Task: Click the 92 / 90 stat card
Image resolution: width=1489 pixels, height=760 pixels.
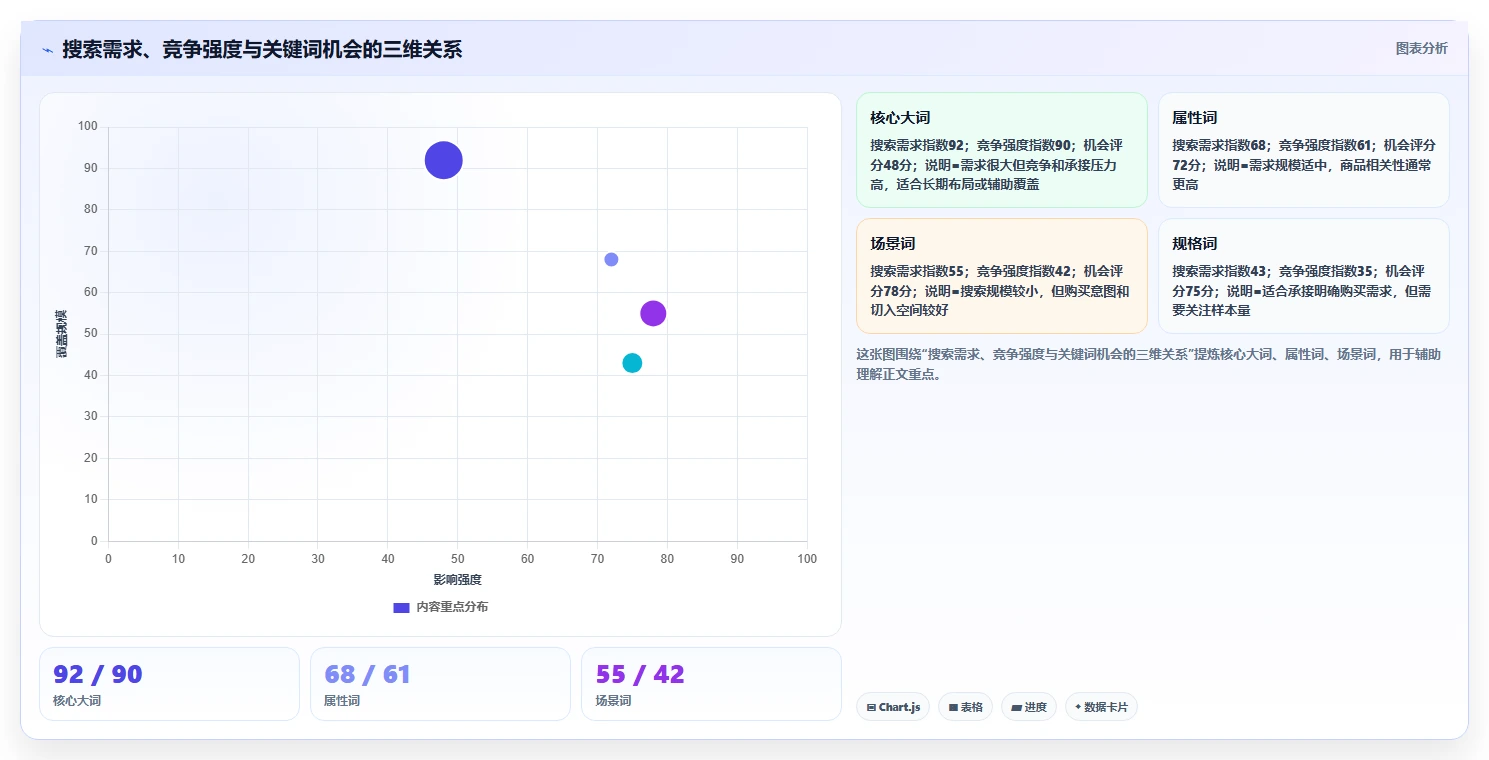Action: [169, 684]
